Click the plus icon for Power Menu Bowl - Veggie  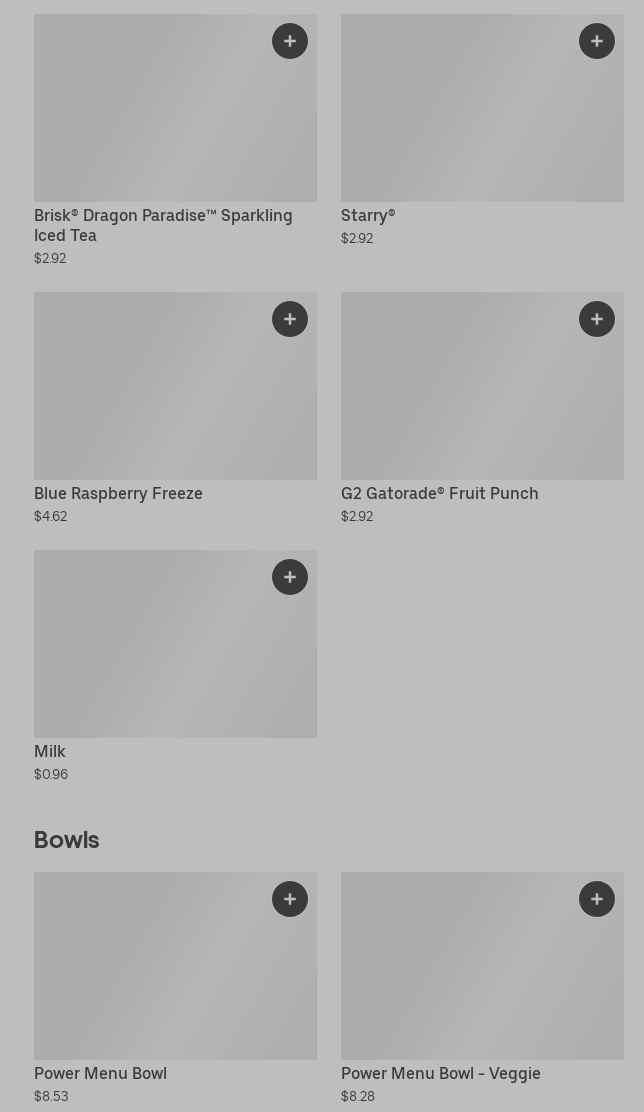(597, 899)
